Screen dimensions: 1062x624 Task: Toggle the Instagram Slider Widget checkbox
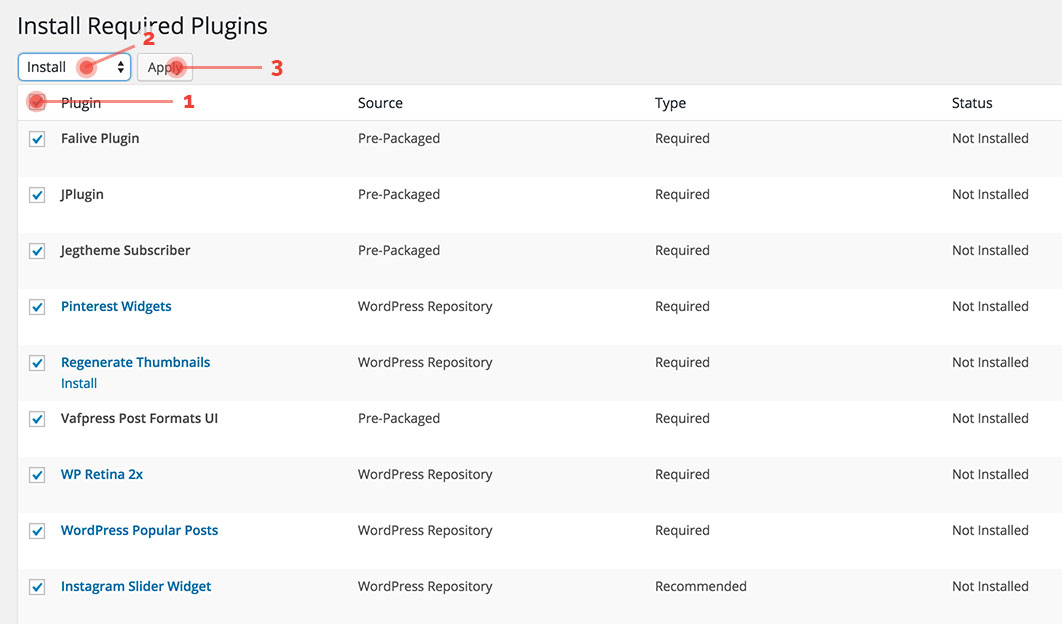37,586
